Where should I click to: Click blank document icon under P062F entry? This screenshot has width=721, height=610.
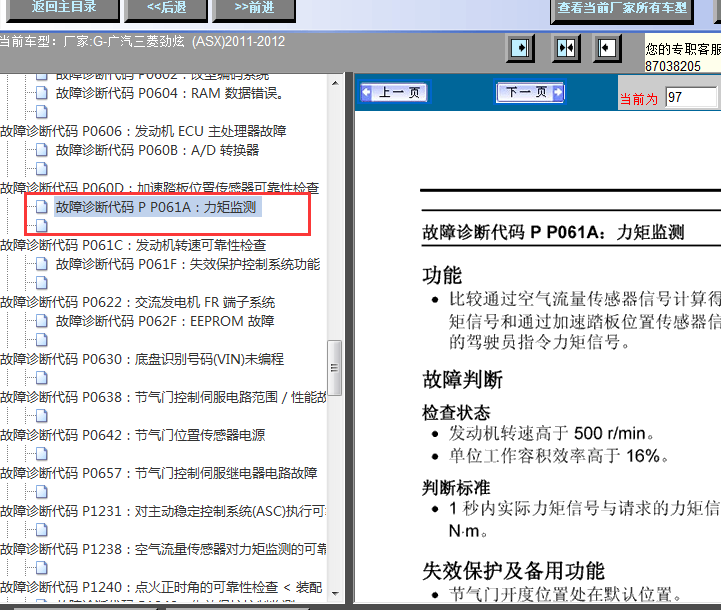42,340
